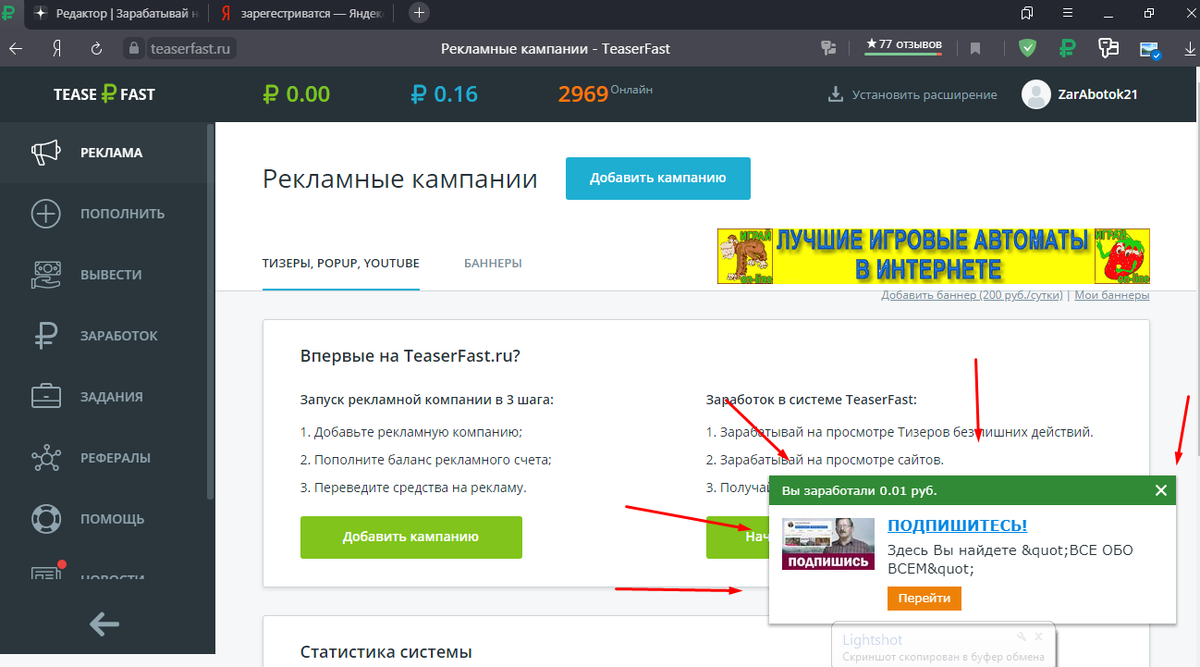The width and height of the screenshot is (1200, 667).
Task: Click the ЗАДАНИЯ briefcase icon
Action: coord(46,397)
